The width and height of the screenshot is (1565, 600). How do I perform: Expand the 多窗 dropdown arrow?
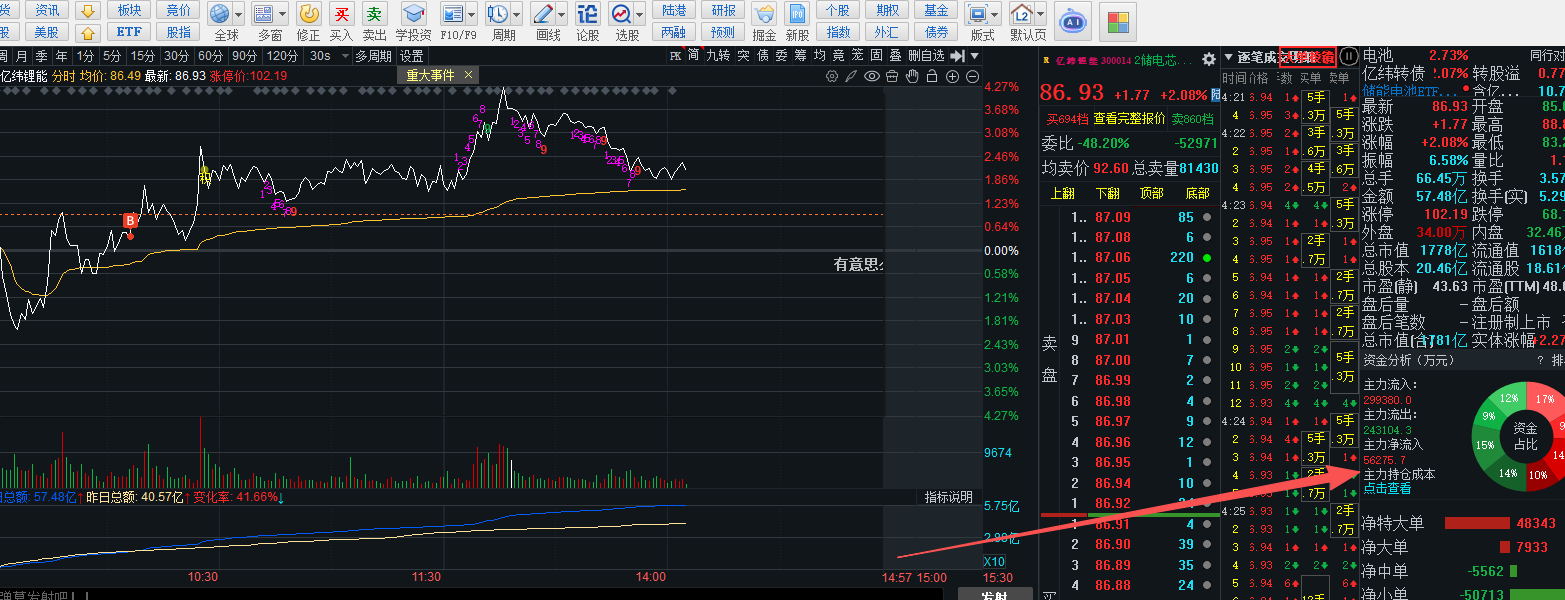click(282, 14)
